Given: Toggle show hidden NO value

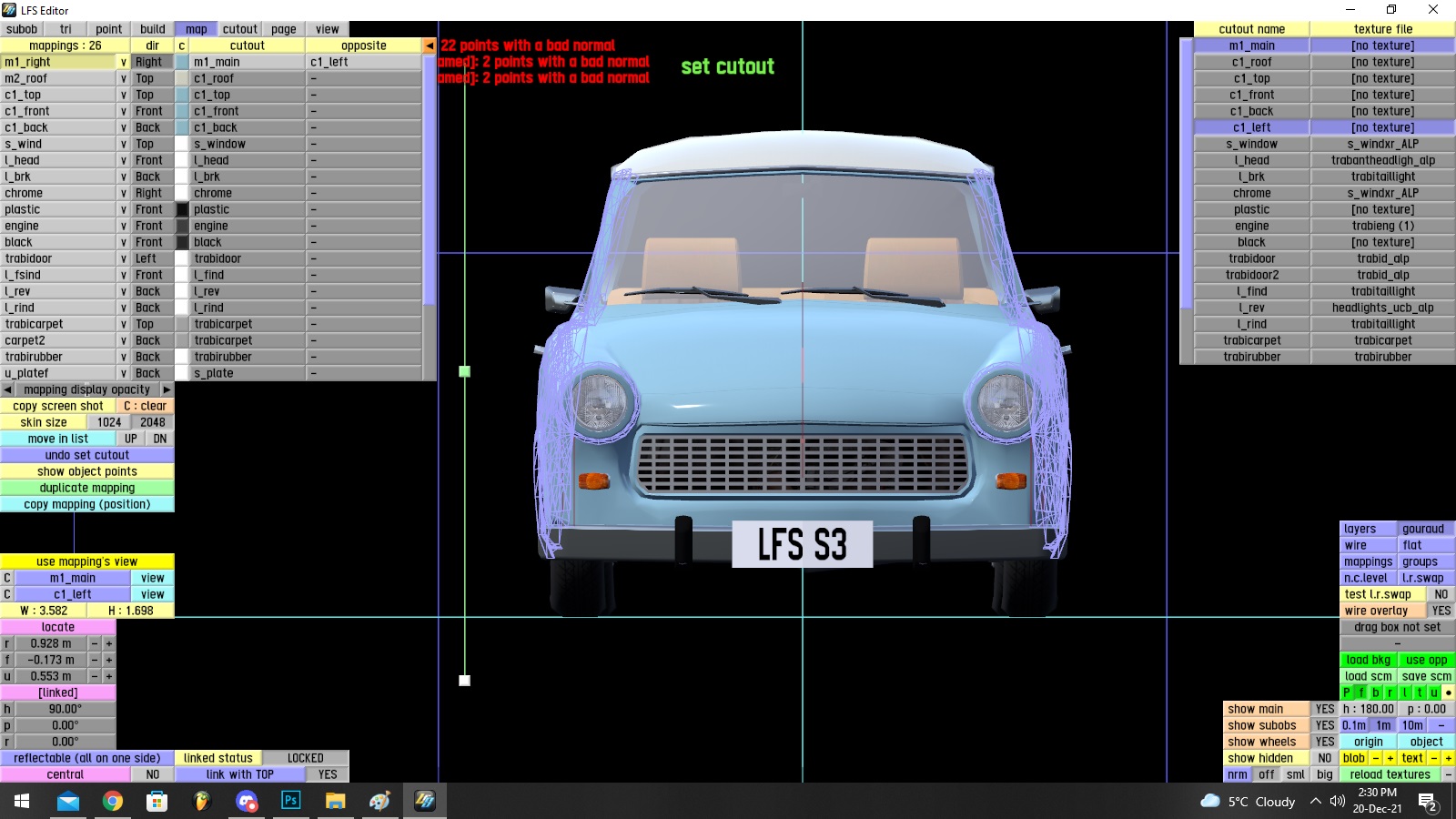Looking at the screenshot, I should pyautogui.click(x=1325, y=758).
